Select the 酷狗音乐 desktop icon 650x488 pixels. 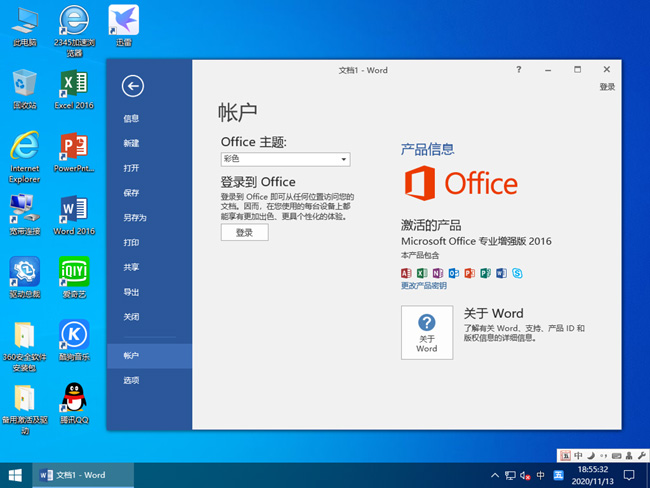coord(74,340)
